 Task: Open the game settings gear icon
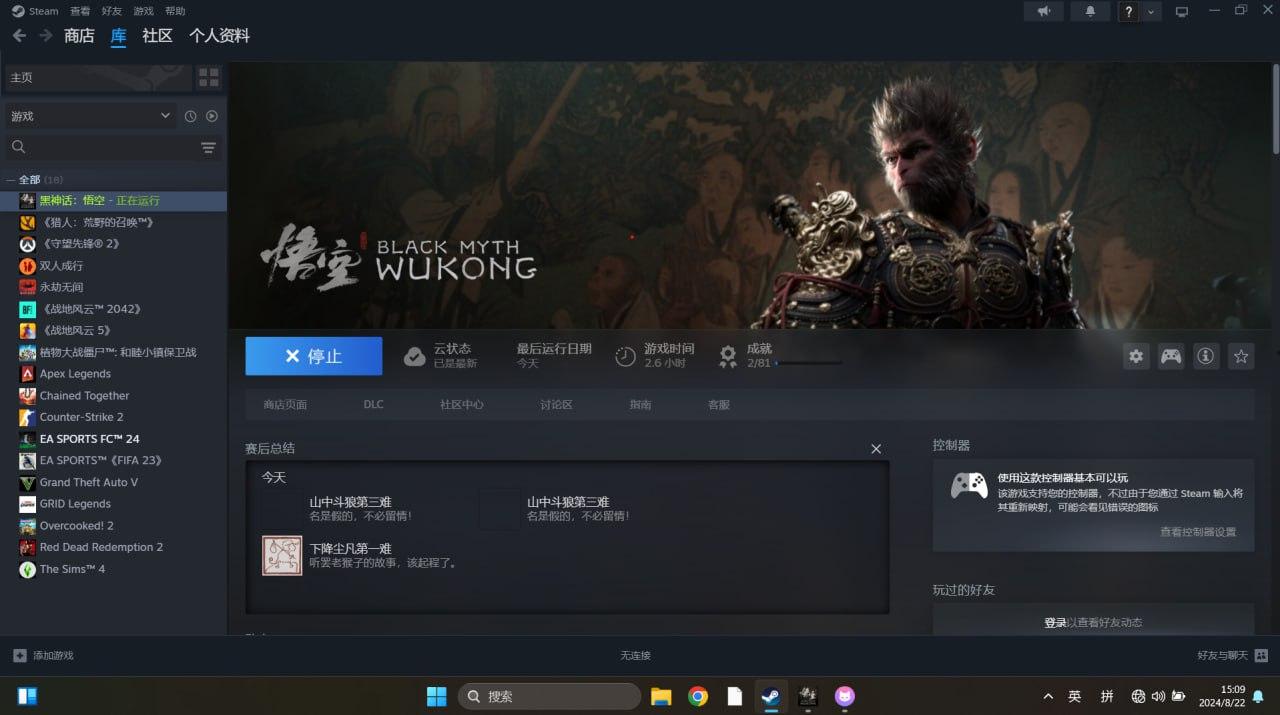(x=1135, y=355)
